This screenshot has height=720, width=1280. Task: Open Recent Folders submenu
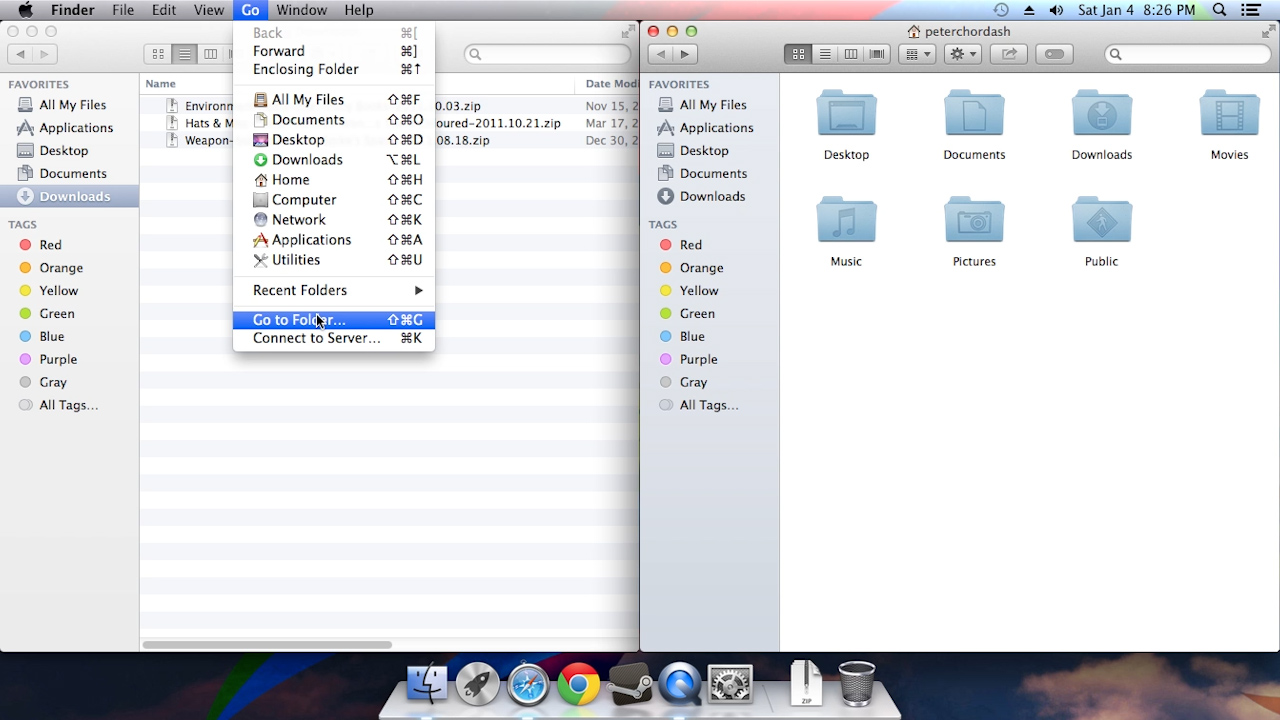pyautogui.click(x=334, y=290)
